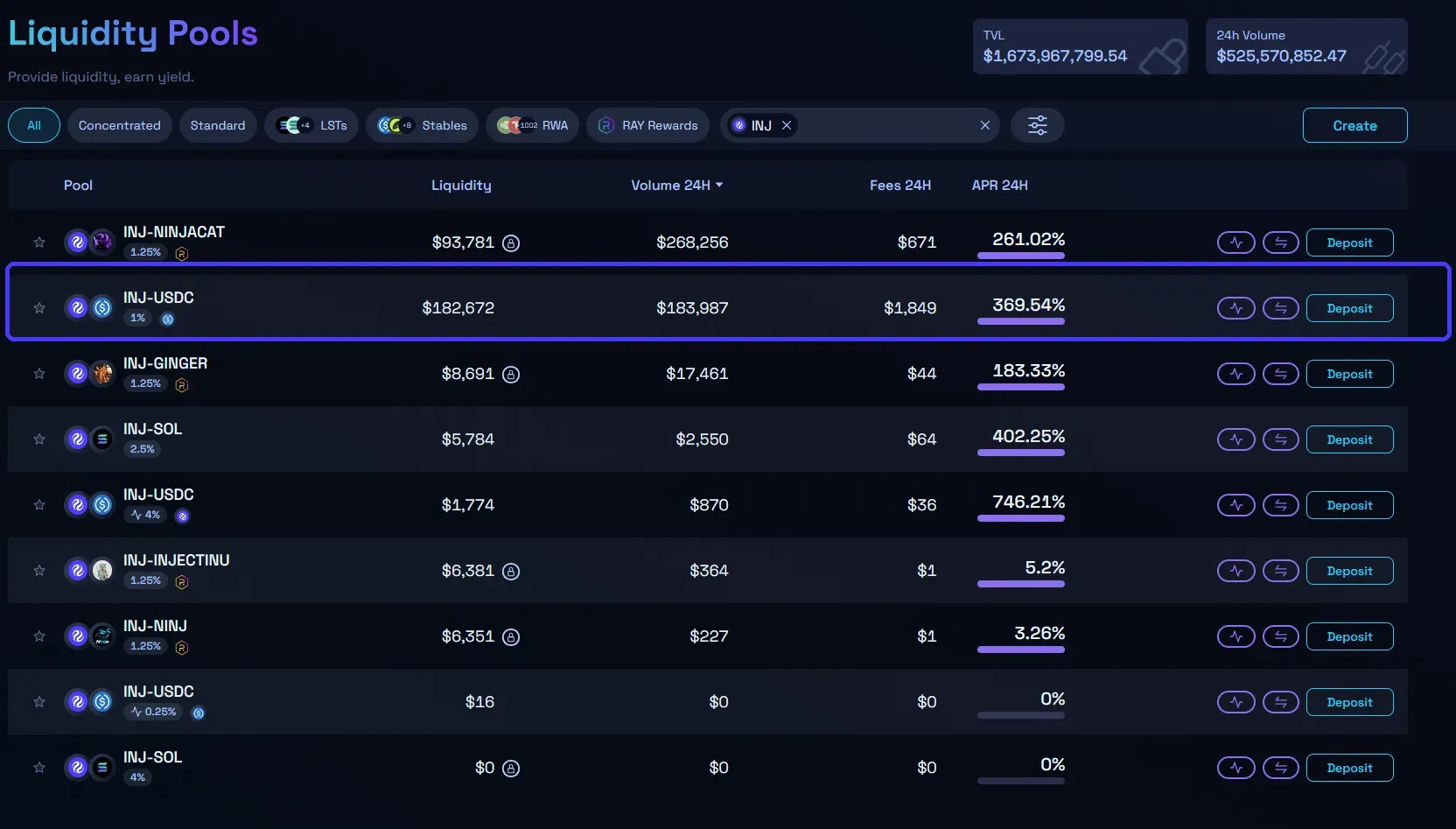Switch to Standard pools tab

point(218,125)
